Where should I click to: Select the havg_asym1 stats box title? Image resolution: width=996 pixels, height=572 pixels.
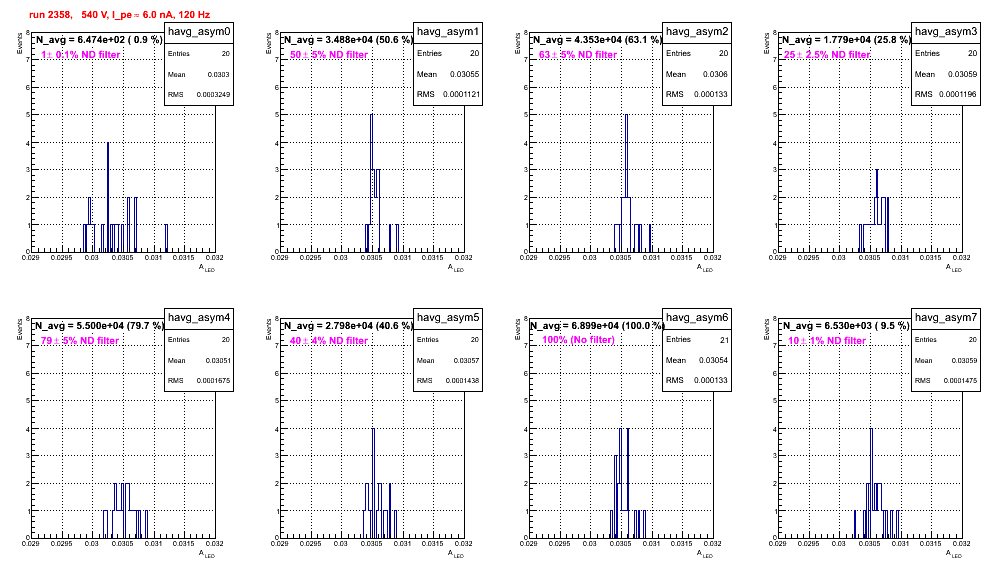point(448,31)
